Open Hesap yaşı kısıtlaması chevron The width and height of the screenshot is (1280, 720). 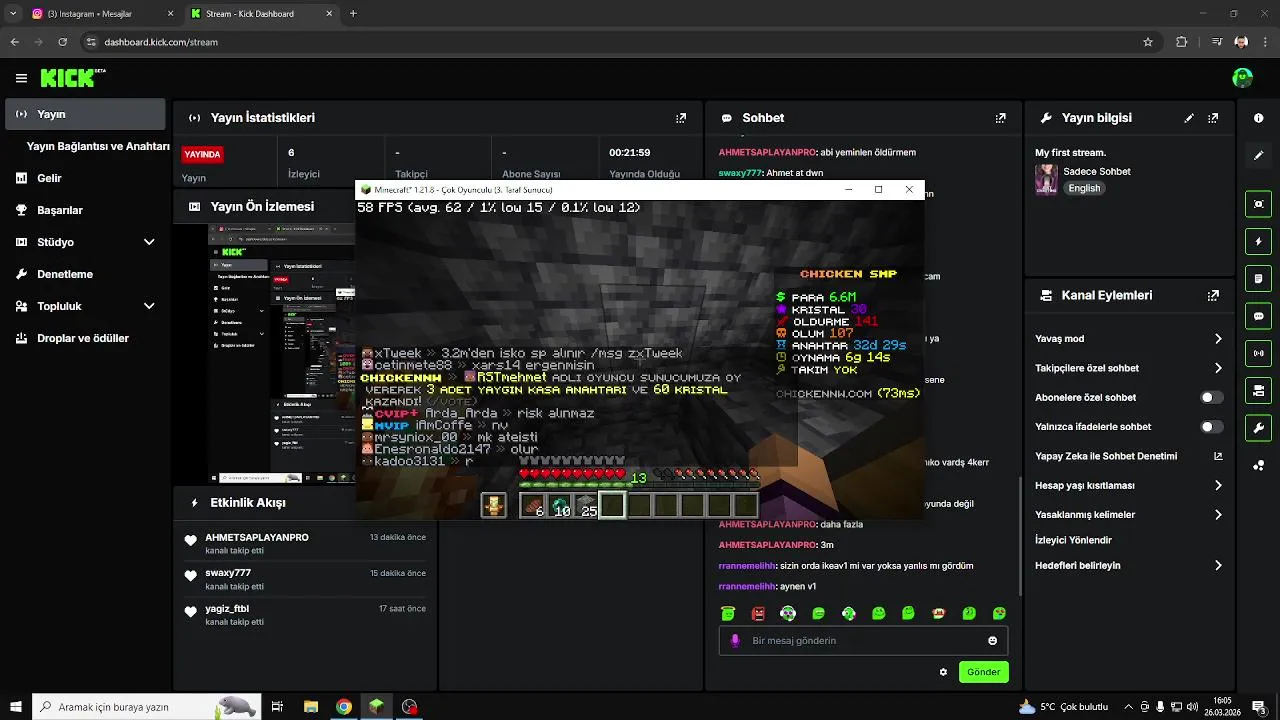tap(1218, 485)
